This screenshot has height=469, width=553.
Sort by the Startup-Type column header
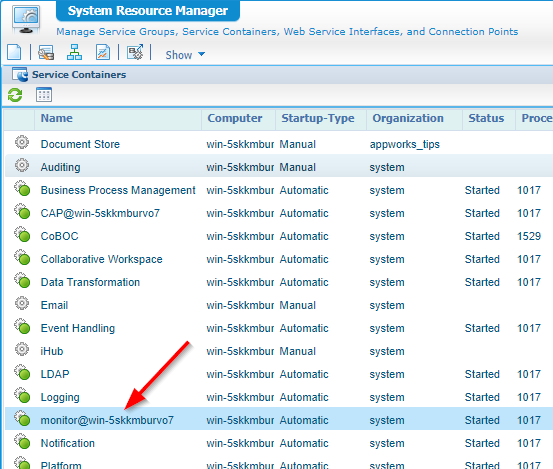tap(318, 118)
